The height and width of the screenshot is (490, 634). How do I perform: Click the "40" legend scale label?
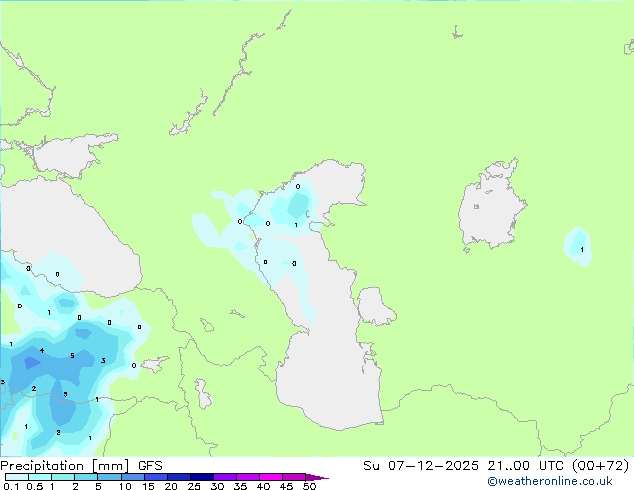(x=263, y=486)
